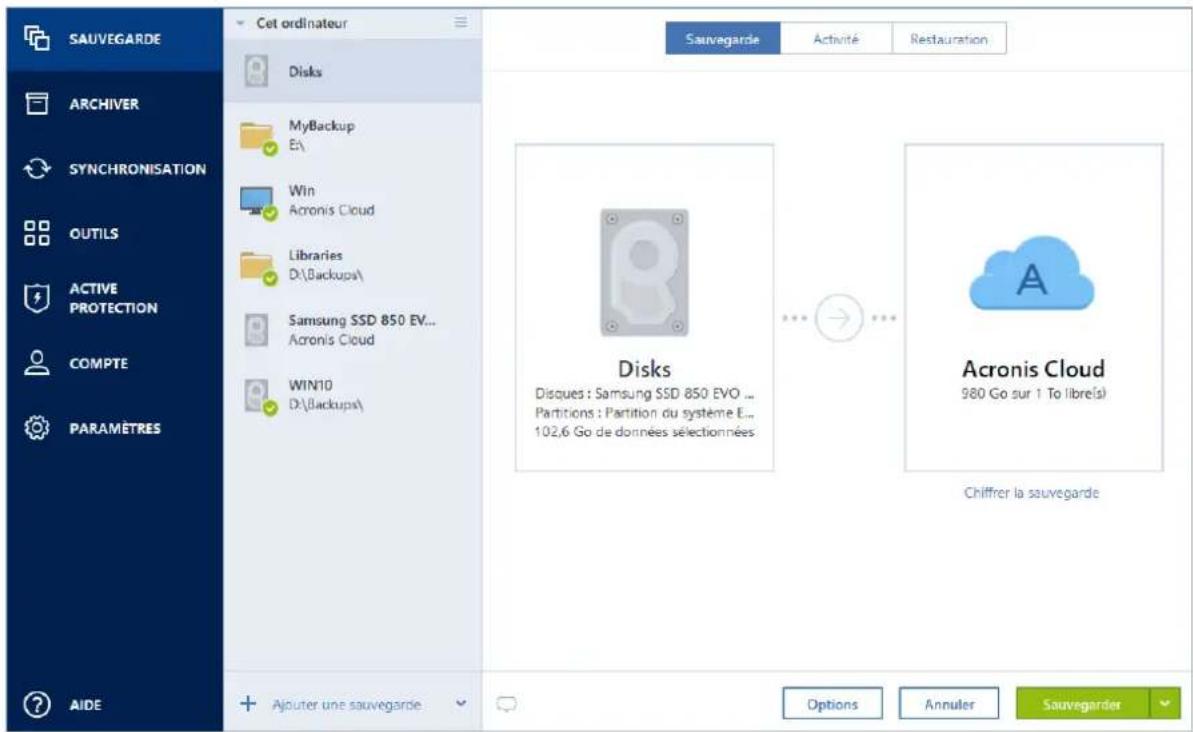This screenshot has width=1193, height=732.
Task: Expand the Ajouter une sauvegarde dropdown arrow
Action: click(460, 704)
